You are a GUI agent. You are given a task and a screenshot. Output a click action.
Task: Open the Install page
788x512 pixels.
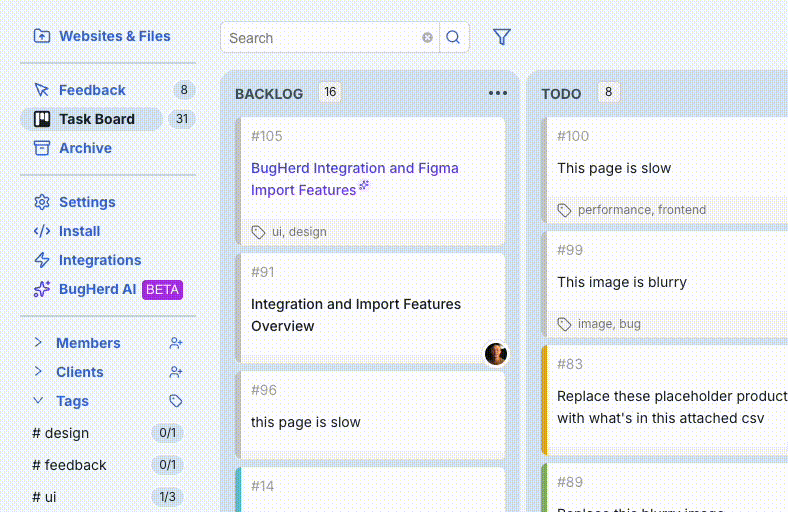point(79,231)
